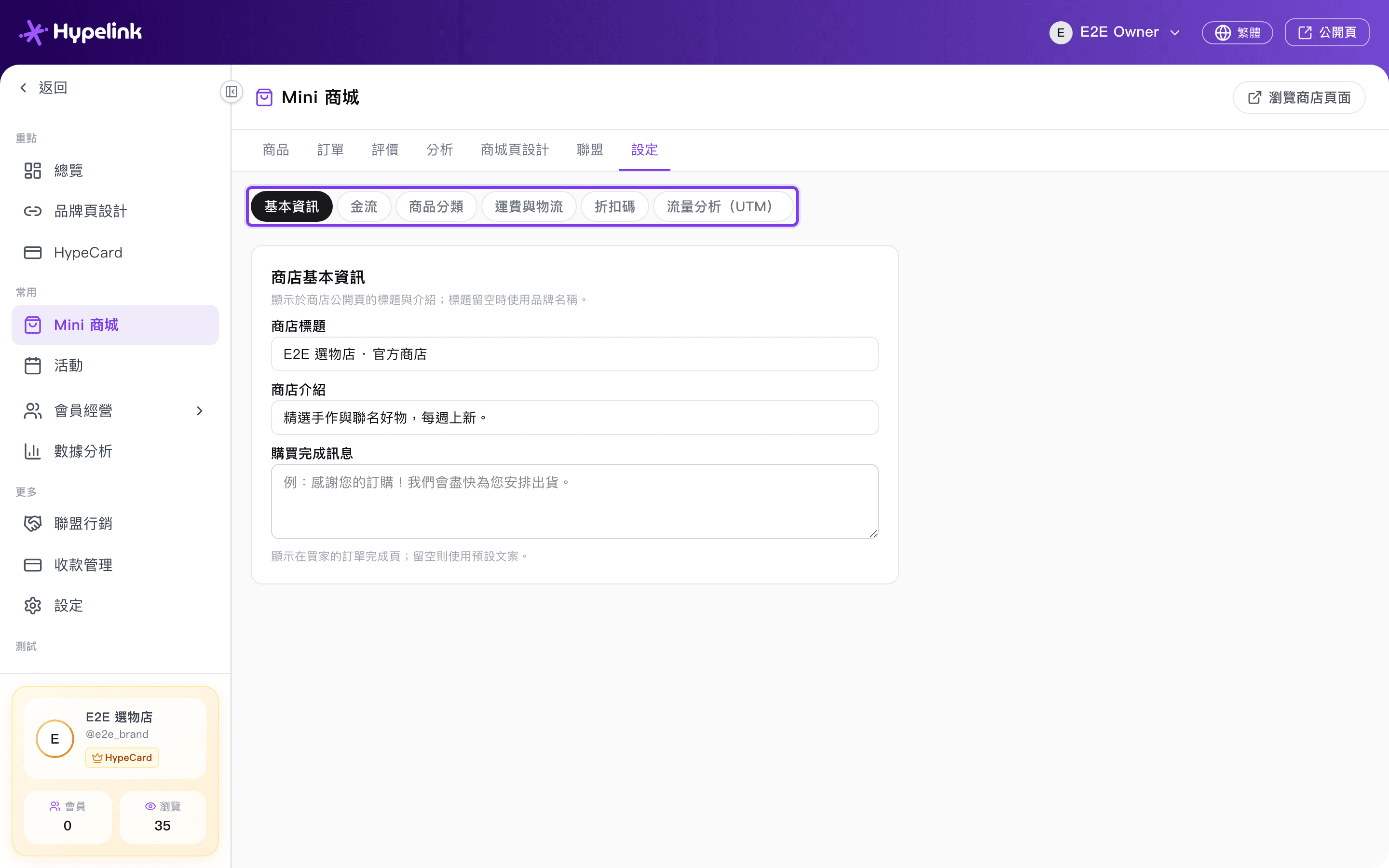Screen dimensions: 1389x868
Task: Select the 運費與物流 sub-tab
Action: point(529,207)
